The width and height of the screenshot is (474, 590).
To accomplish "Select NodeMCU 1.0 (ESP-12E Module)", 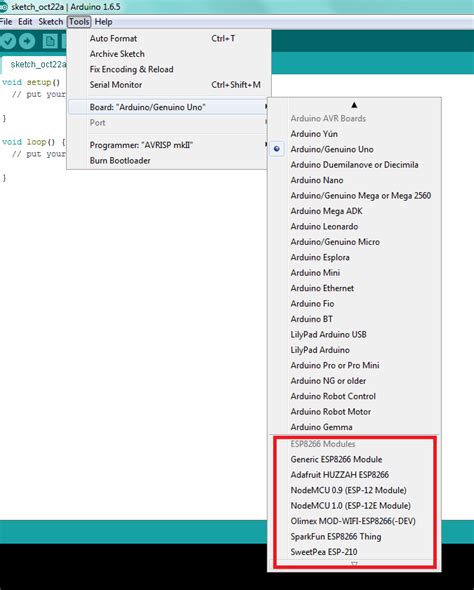I will pyautogui.click(x=355, y=505).
